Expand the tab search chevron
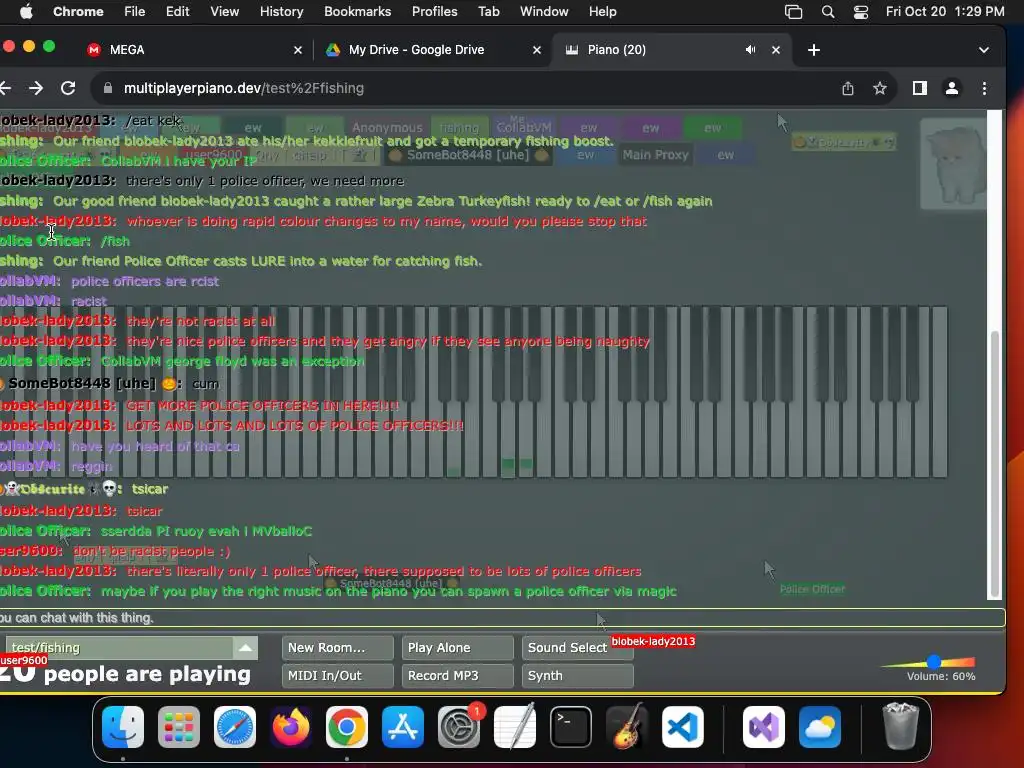The height and width of the screenshot is (768, 1024). 984,50
